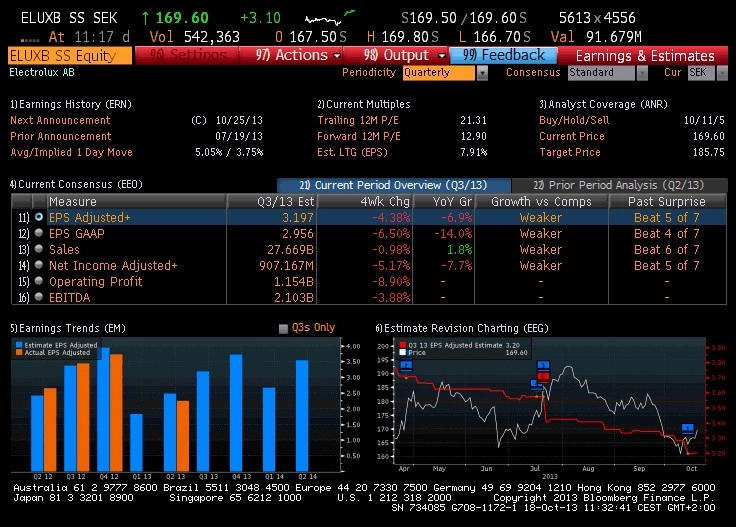Click Forward 12M P/E value 12.90
Screen dimensions: 736x527
point(473,136)
